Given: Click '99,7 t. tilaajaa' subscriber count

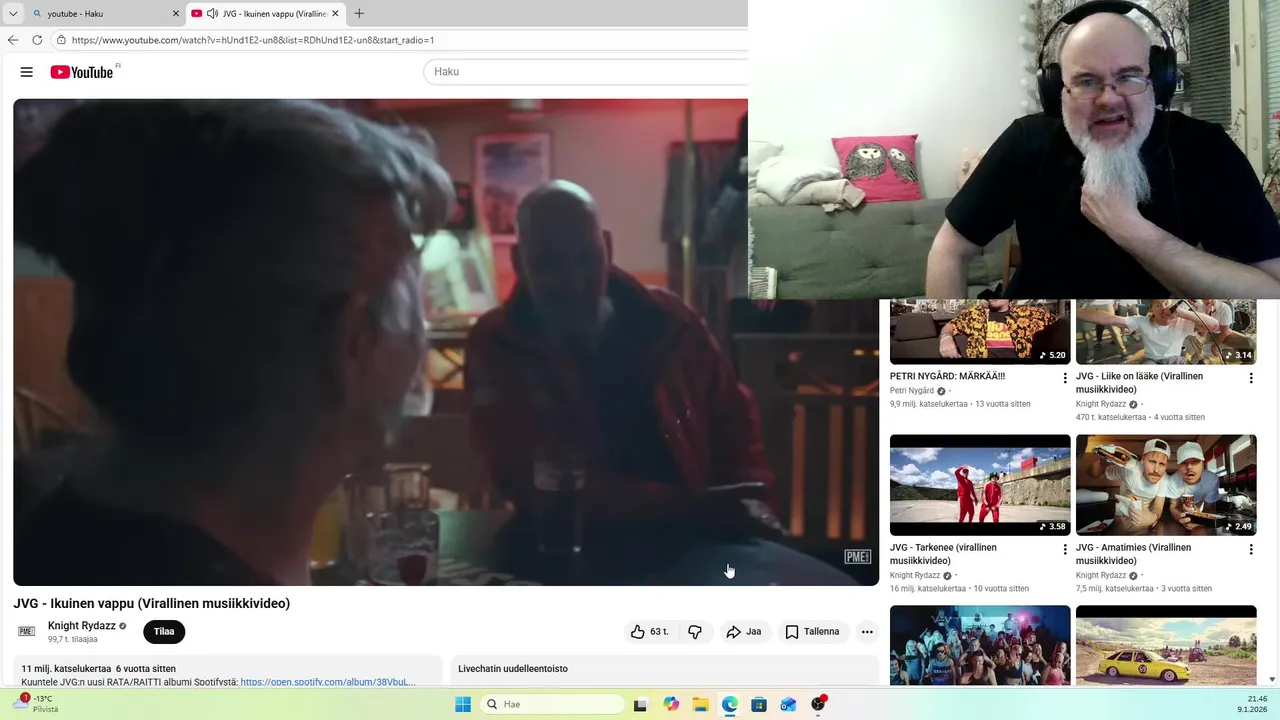Looking at the screenshot, I should click(x=73, y=640).
